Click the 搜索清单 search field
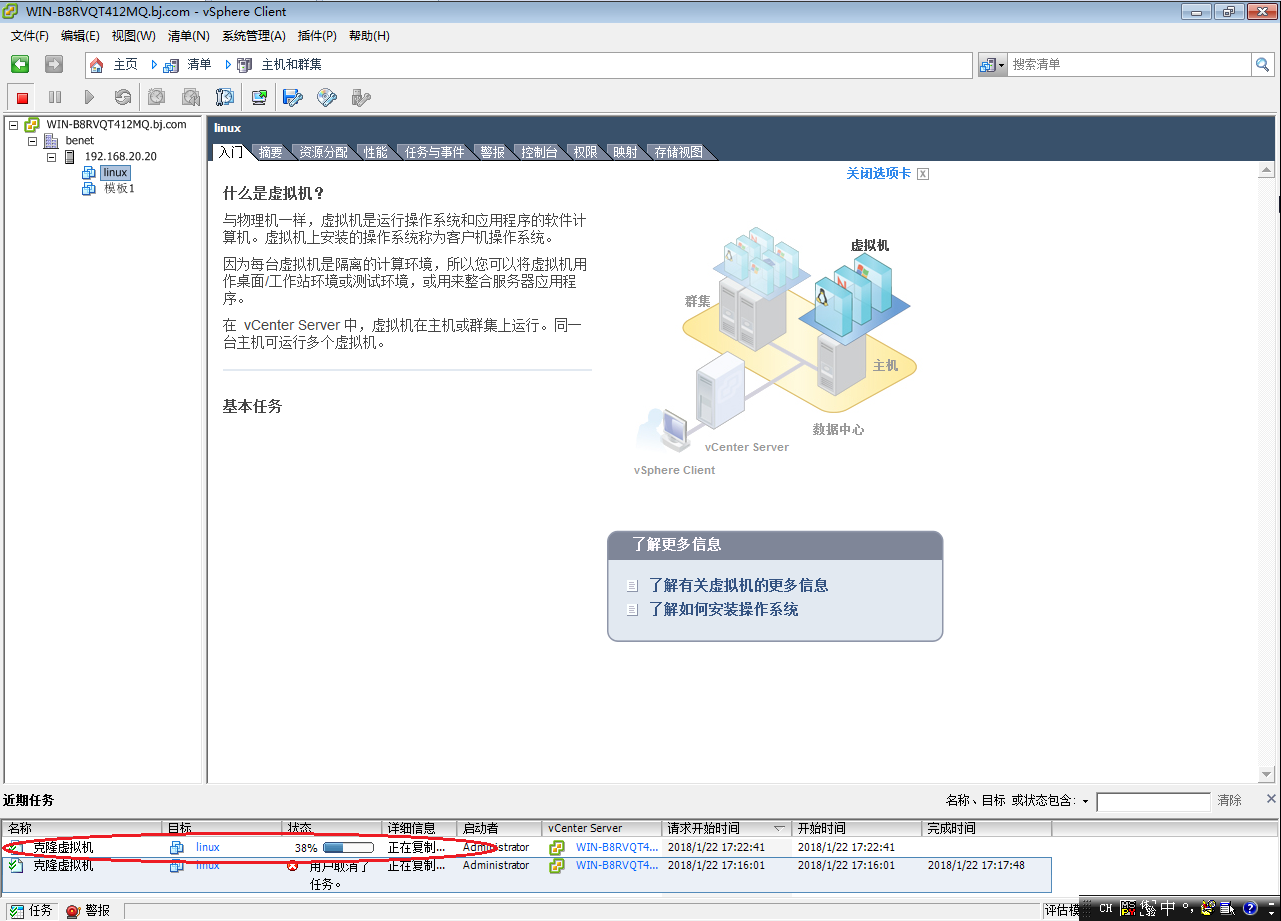Screen dimensions: 1281x921 coord(1129,64)
